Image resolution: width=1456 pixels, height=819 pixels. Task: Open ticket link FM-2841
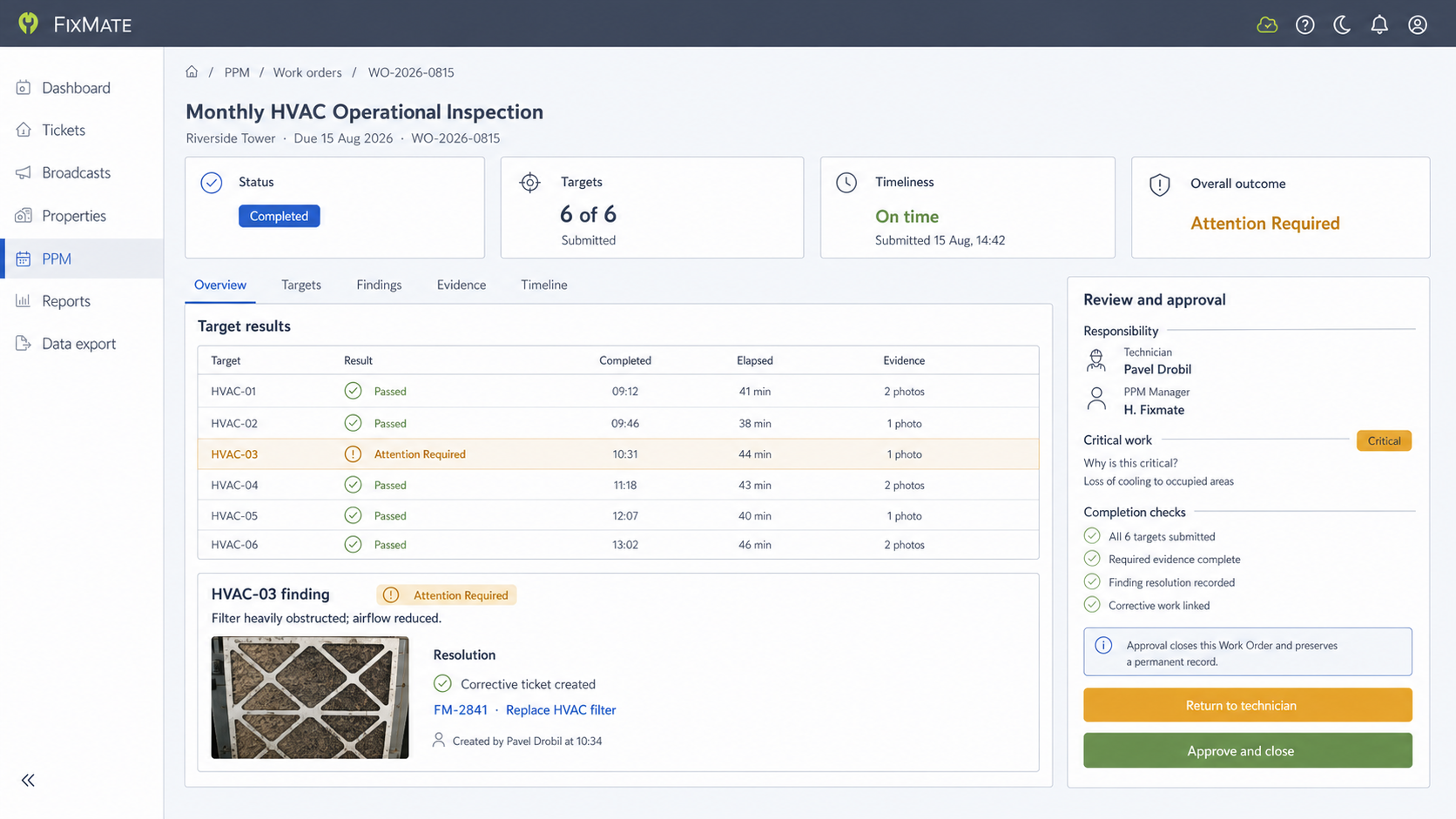click(x=461, y=709)
